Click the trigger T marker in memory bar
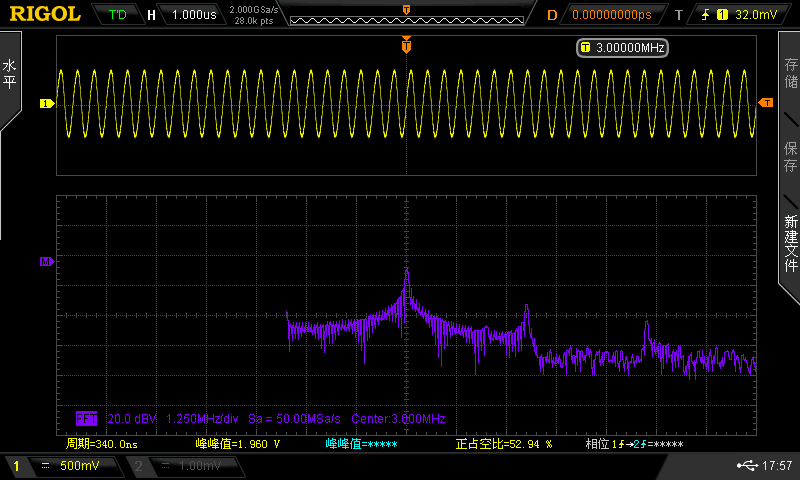Viewport: 800px width, 480px height. pos(406,10)
